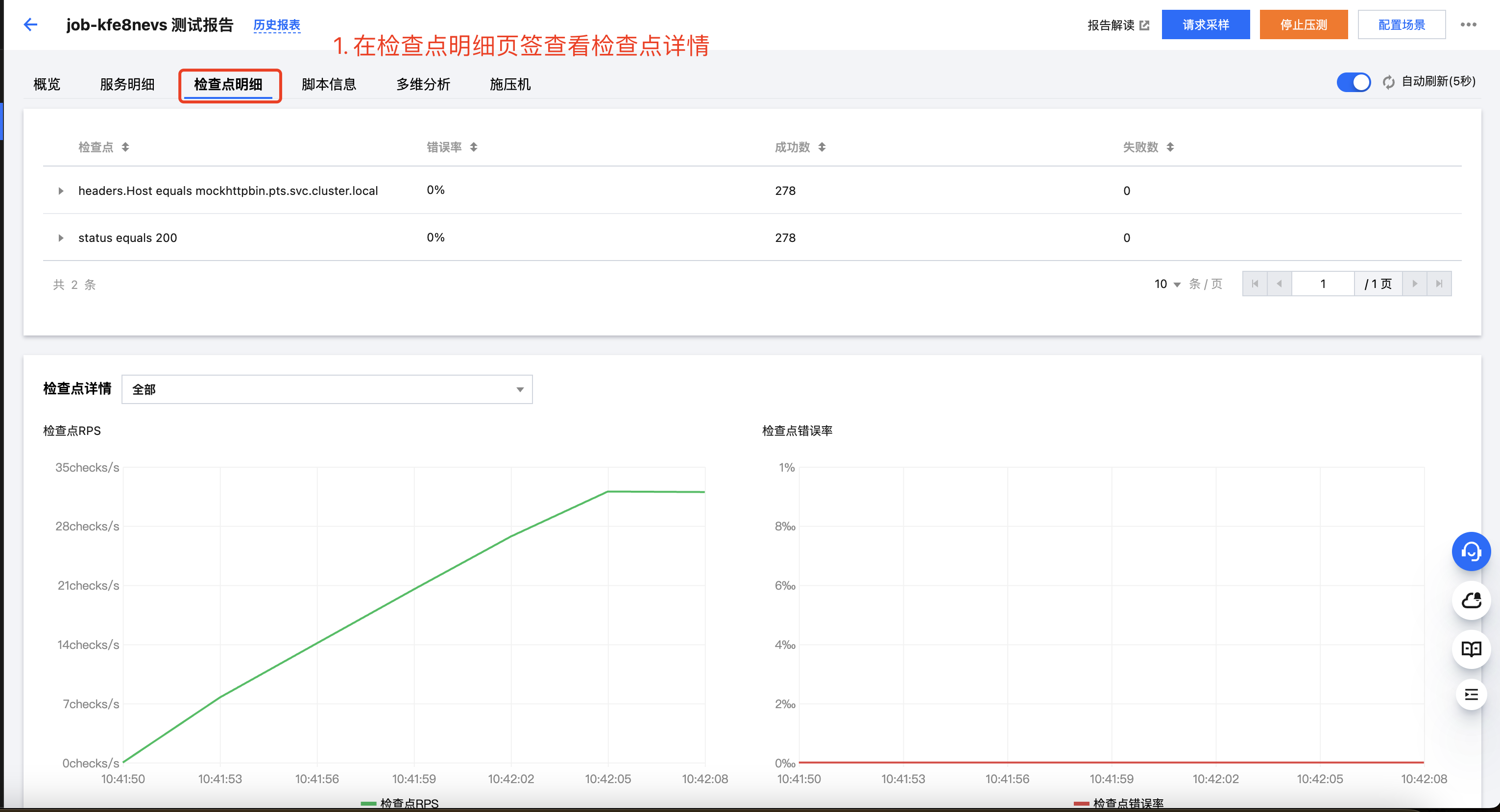
Task: Click the refresh icon beside 自动刷新
Action: click(1388, 82)
